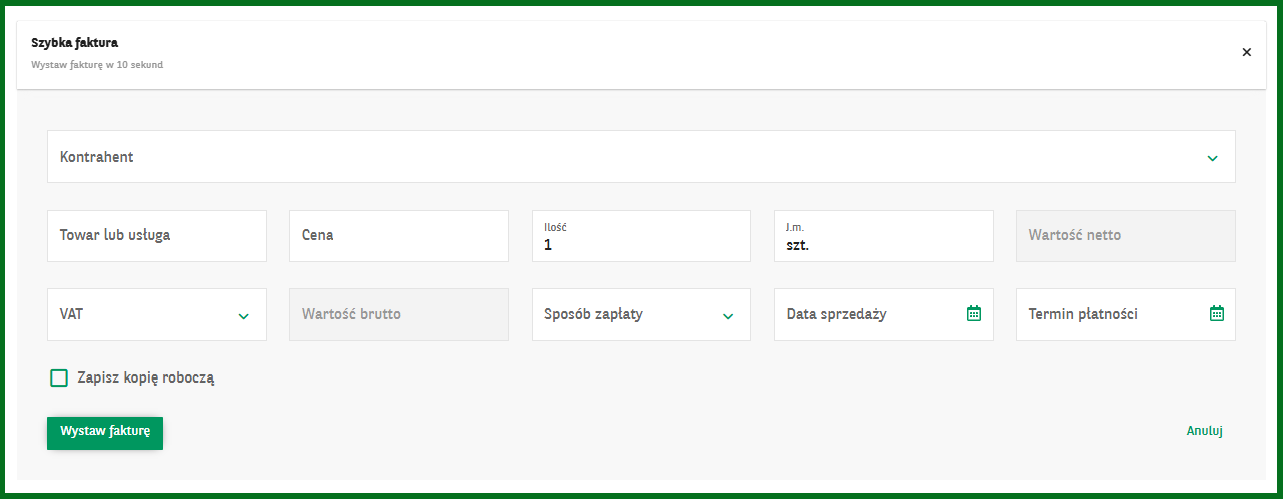Open the Sposób zapłaty dropdown
1283x500 pixels.
tap(641, 314)
